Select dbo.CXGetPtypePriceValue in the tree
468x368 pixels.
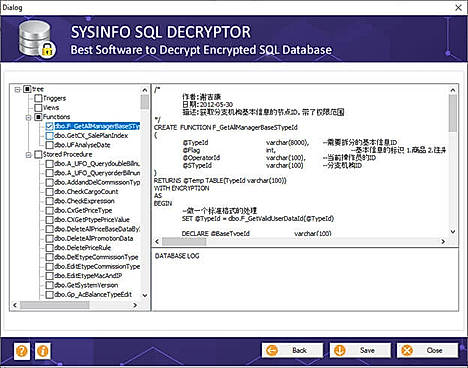point(92,220)
